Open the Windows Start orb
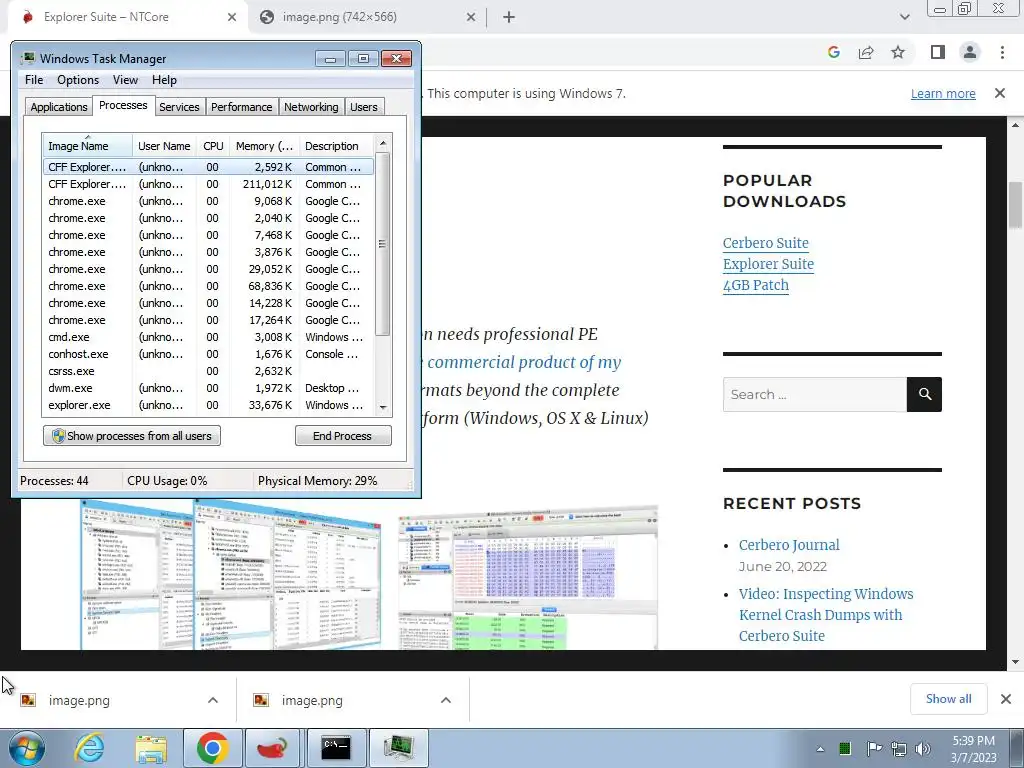 coord(26,748)
